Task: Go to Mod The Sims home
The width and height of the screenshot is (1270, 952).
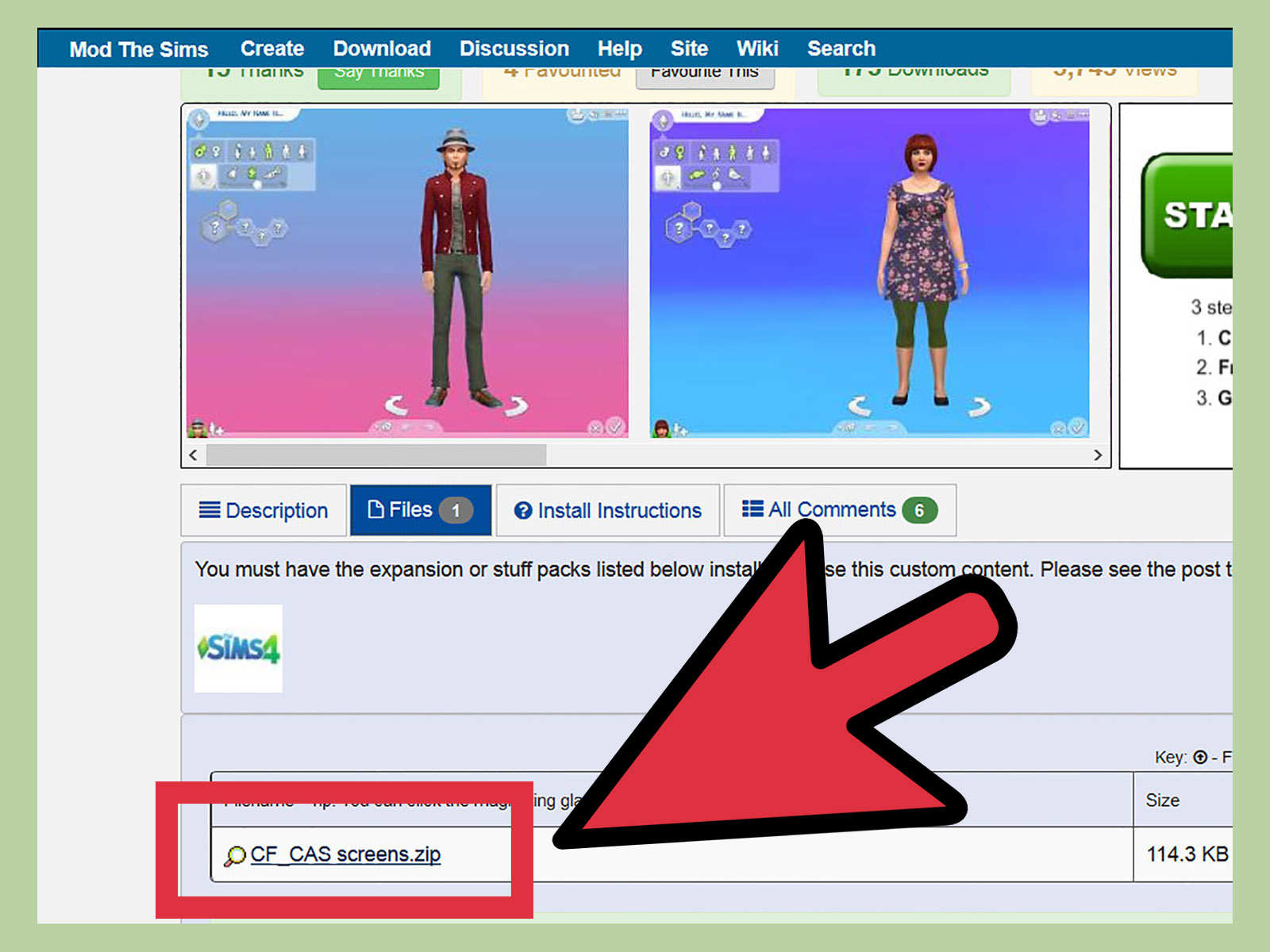Action: click(139, 49)
